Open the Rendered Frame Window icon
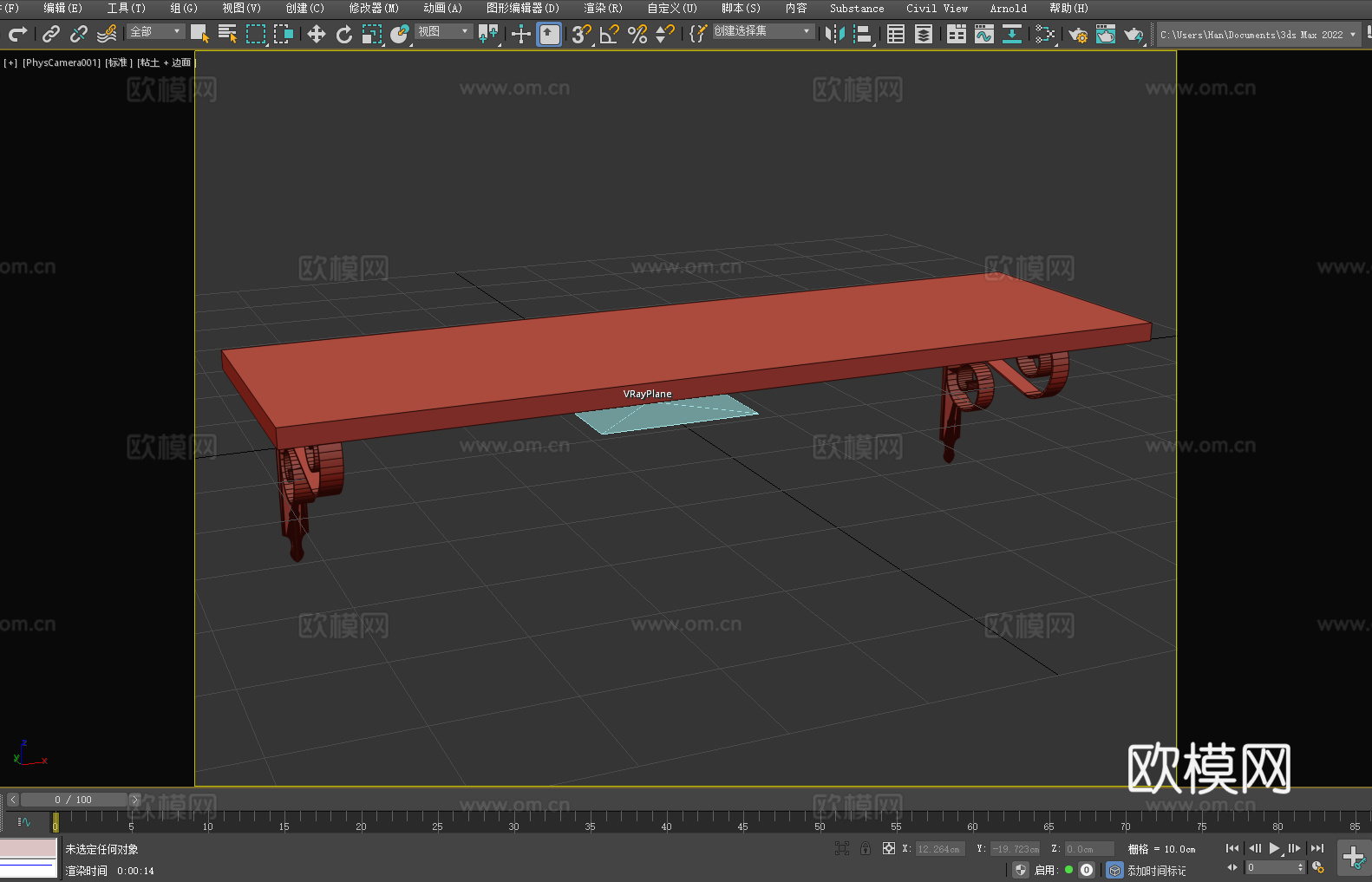This screenshot has height=882, width=1372. pos(1106,34)
